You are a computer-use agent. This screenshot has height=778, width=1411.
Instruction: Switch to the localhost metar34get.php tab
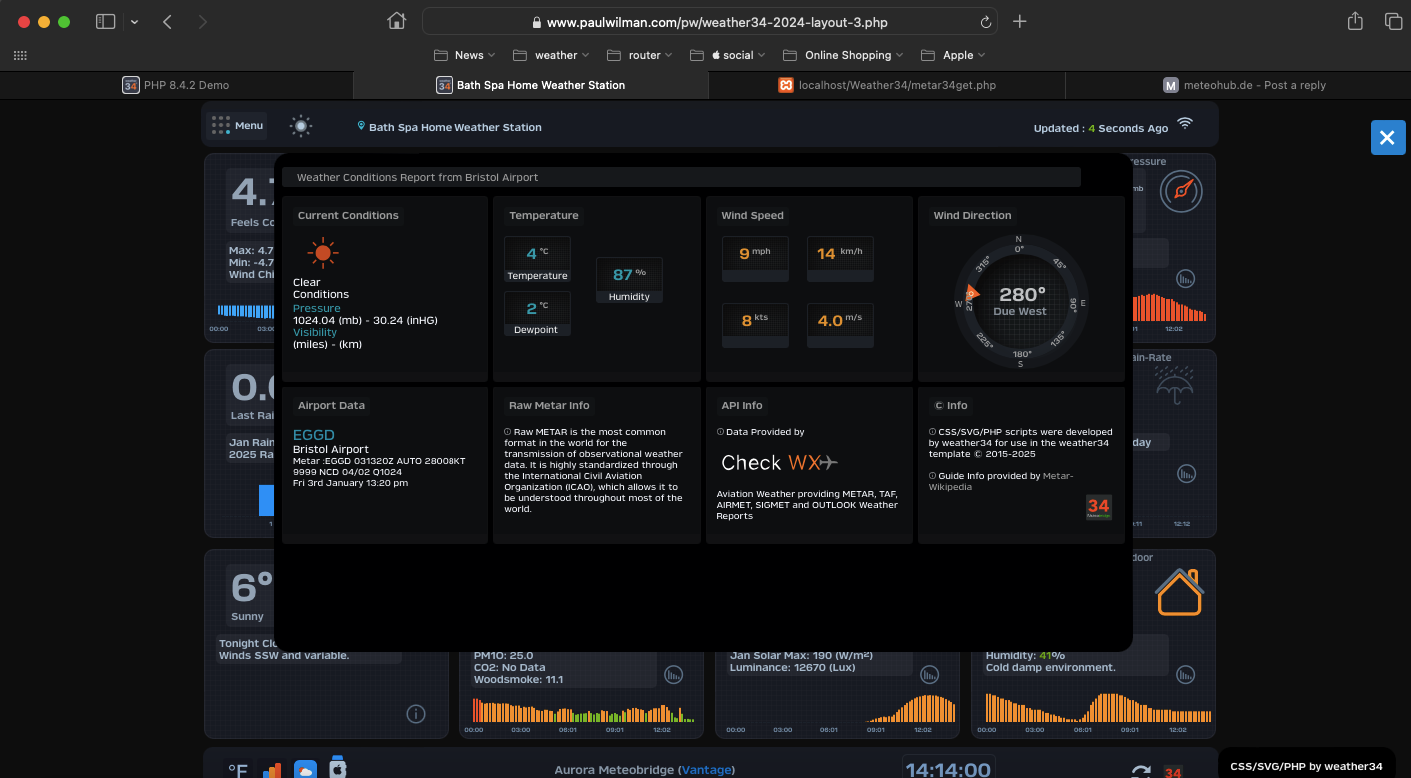[x=887, y=85]
